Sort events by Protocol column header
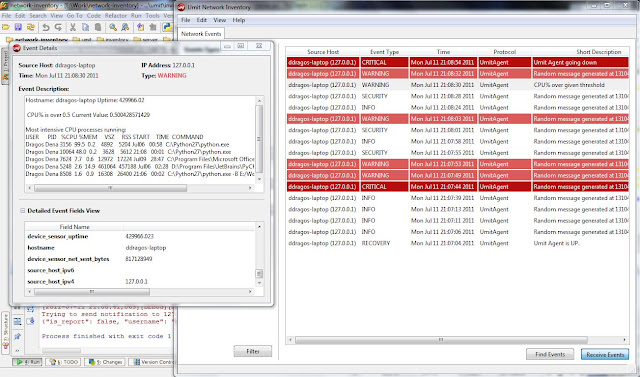The image size is (640, 377). point(504,52)
